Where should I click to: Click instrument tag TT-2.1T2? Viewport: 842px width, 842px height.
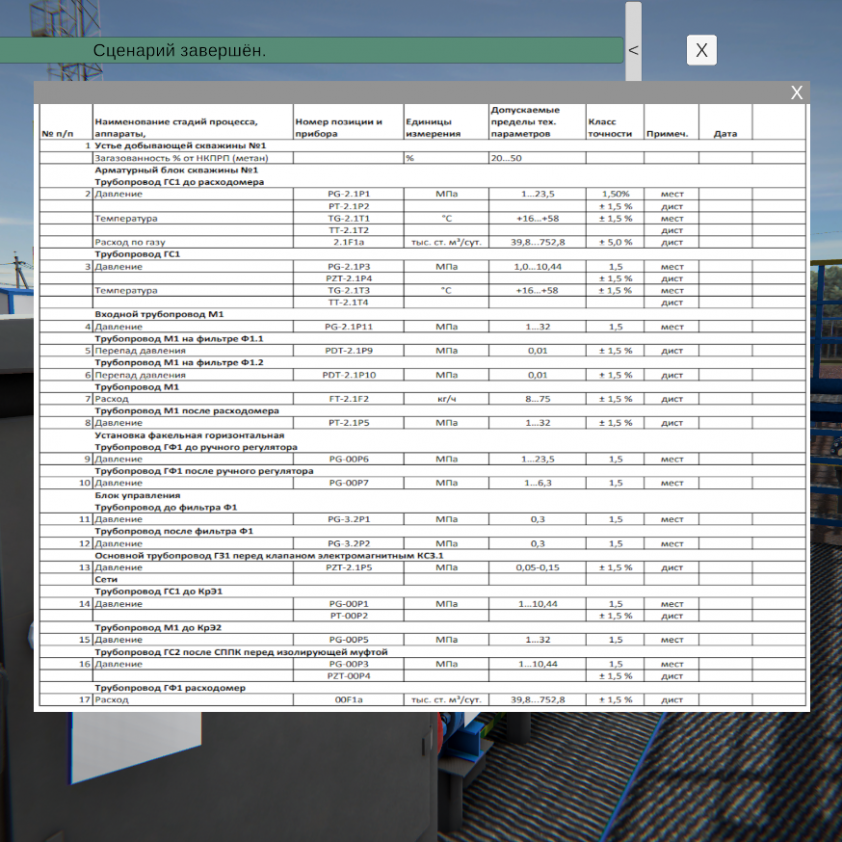(x=349, y=230)
